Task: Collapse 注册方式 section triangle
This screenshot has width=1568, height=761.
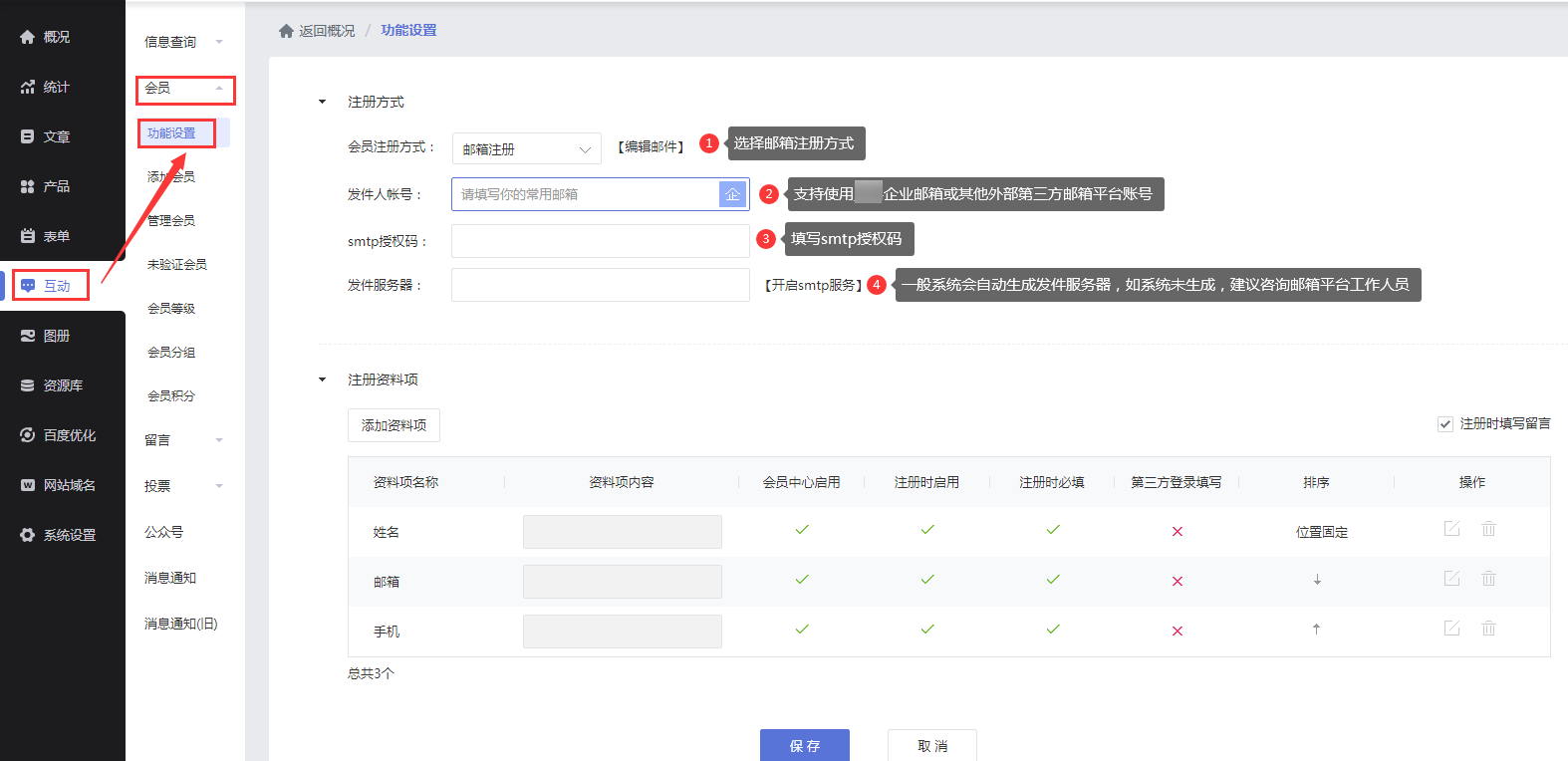Action: click(x=322, y=102)
